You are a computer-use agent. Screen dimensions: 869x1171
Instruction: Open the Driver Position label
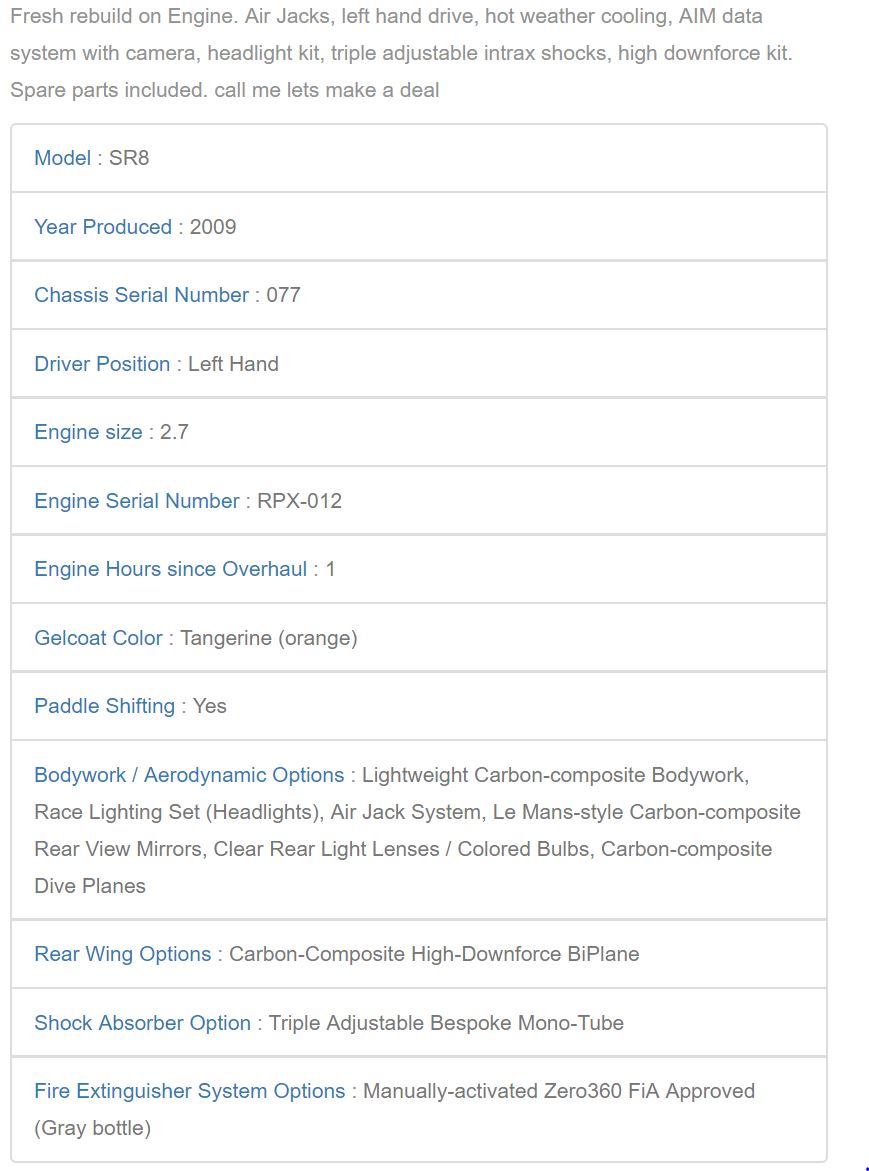point(102,364)
